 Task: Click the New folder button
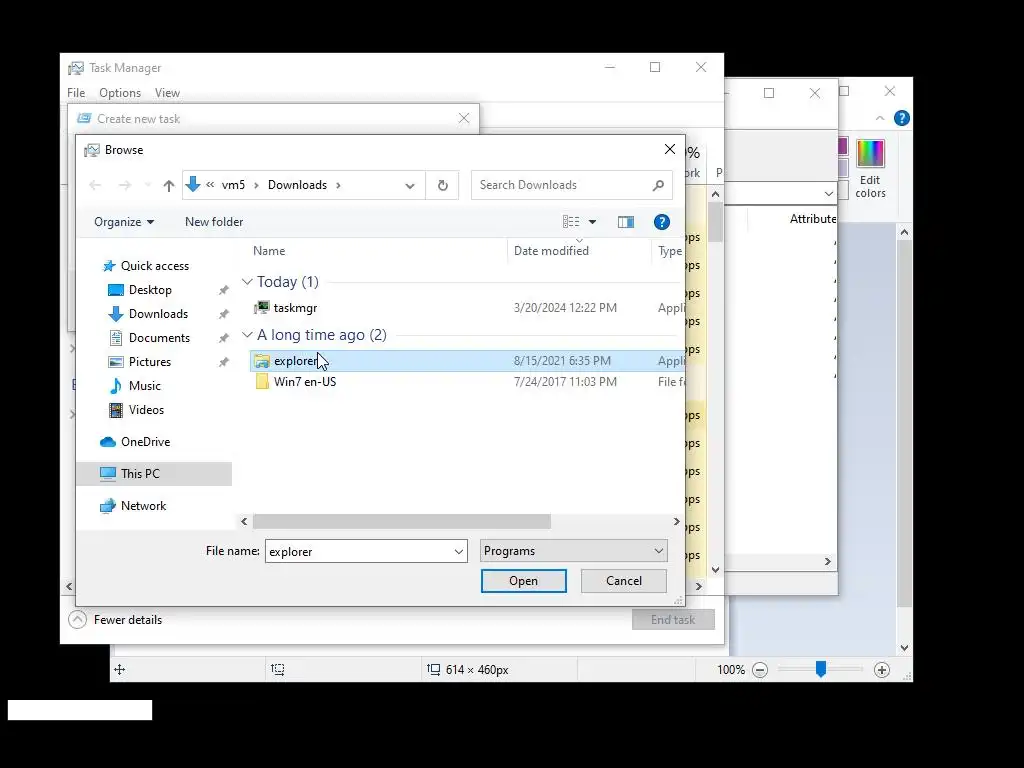pyautogui.click(x=214, y=222)
